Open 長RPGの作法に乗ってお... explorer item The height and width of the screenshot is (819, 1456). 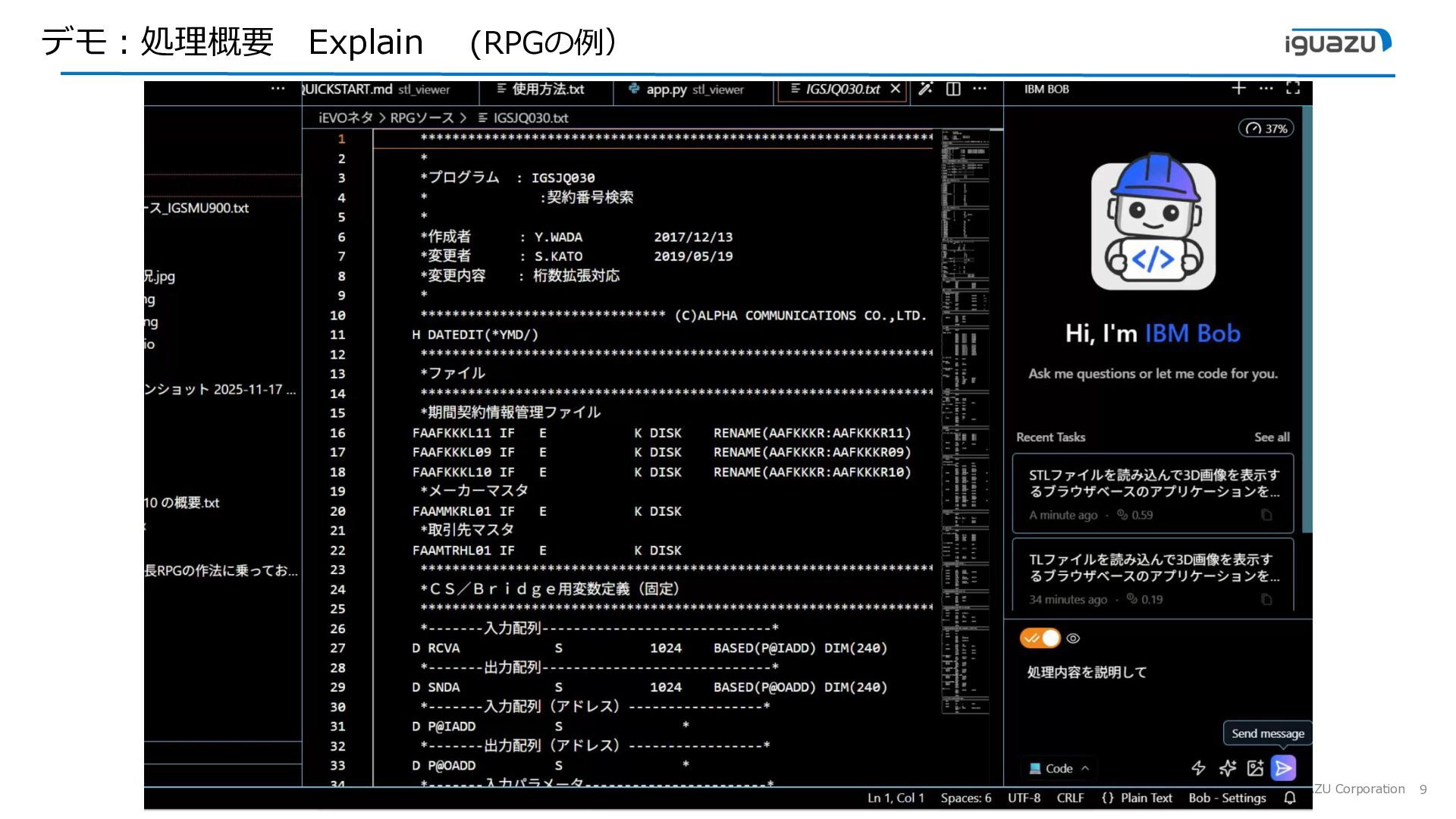[x=221, y=570]
